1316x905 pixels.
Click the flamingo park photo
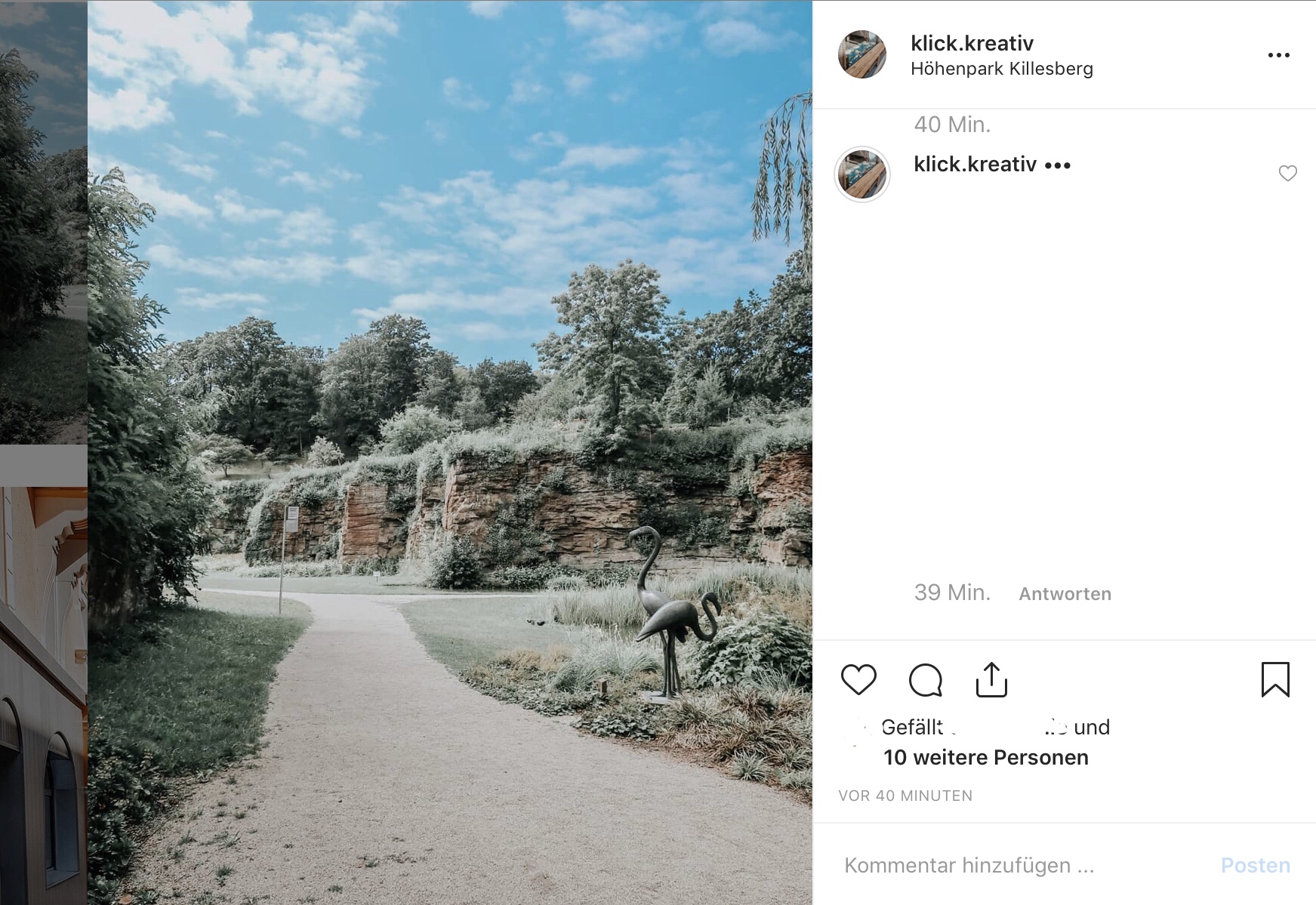tap(450, 453)
